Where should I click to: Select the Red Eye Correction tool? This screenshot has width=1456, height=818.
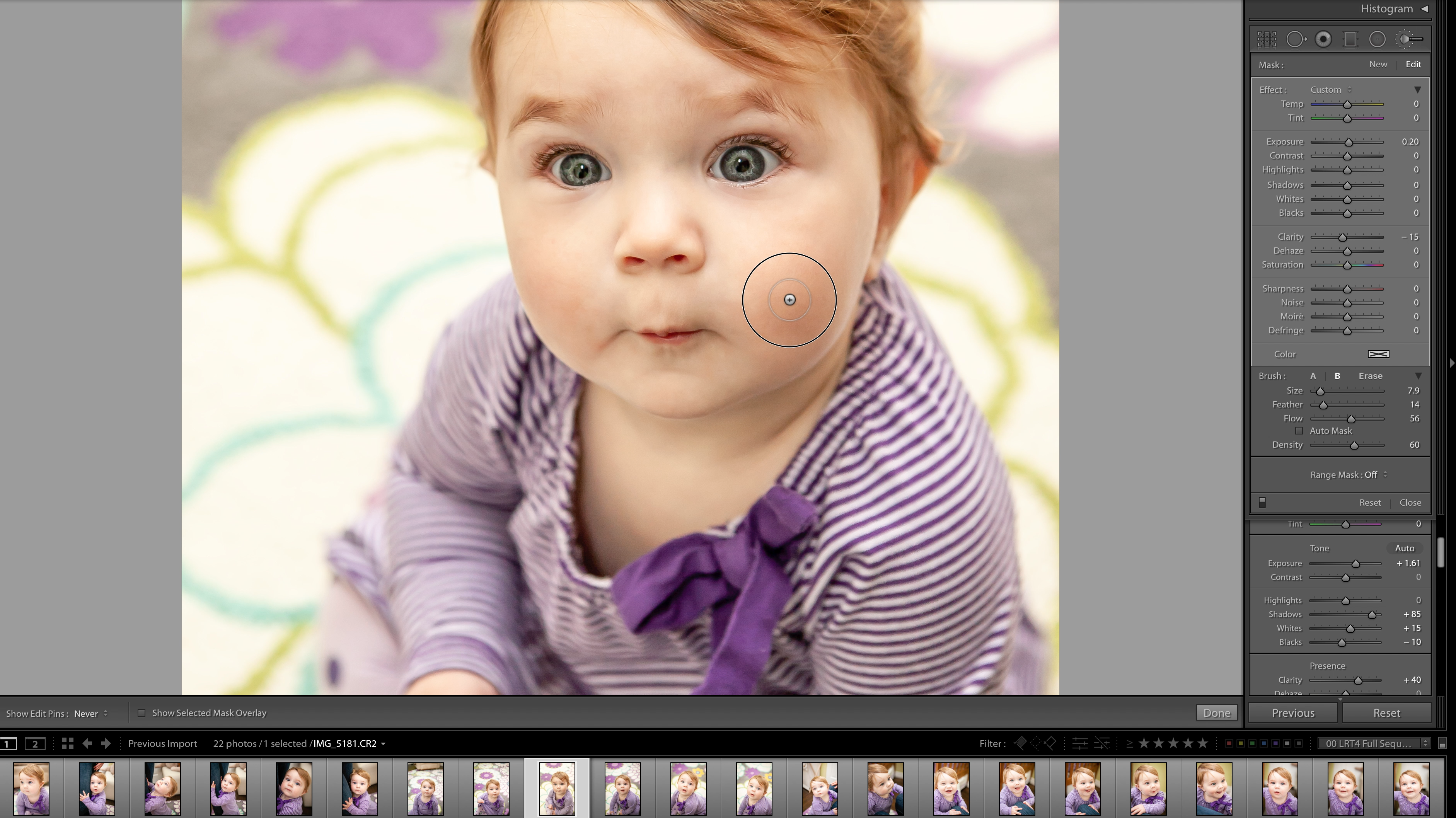(x=1323, y=38)
